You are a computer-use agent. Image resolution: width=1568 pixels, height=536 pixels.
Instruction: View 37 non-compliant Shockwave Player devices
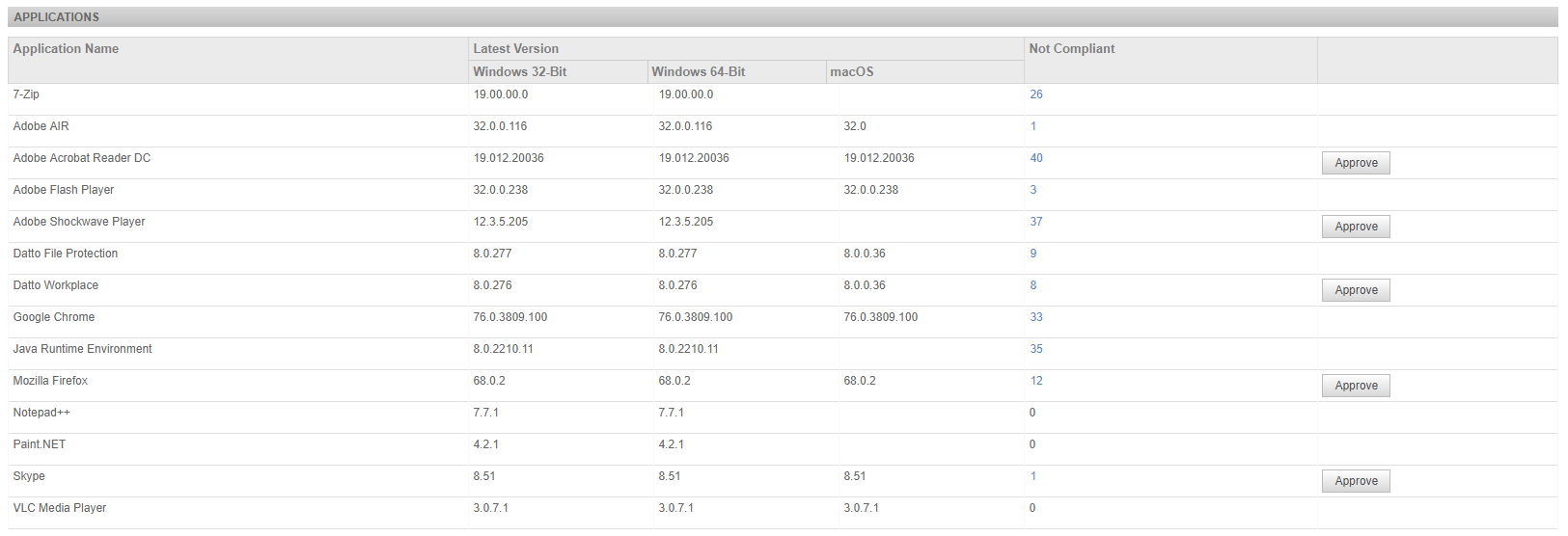(x=1036, y=222)
